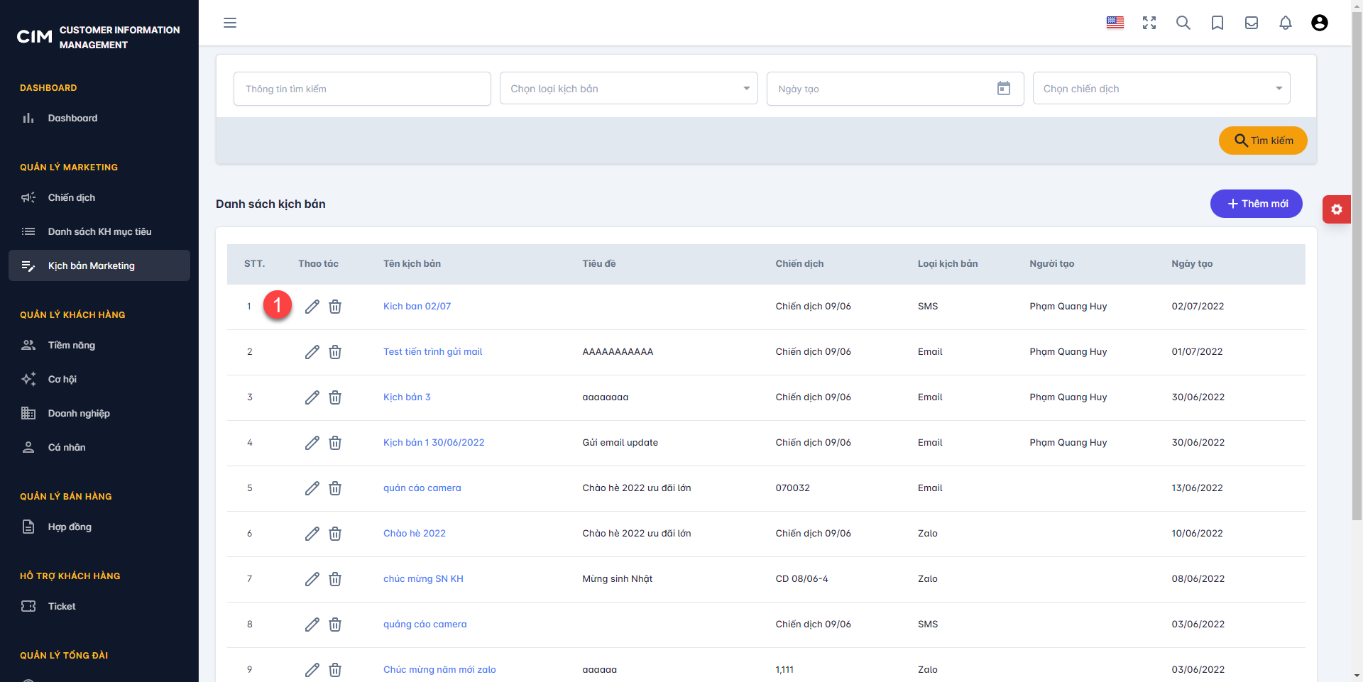Open the language flag selector
The width and height of the screenshot is (1363, 682).
pyautogui.click(x=1115, y=22)
